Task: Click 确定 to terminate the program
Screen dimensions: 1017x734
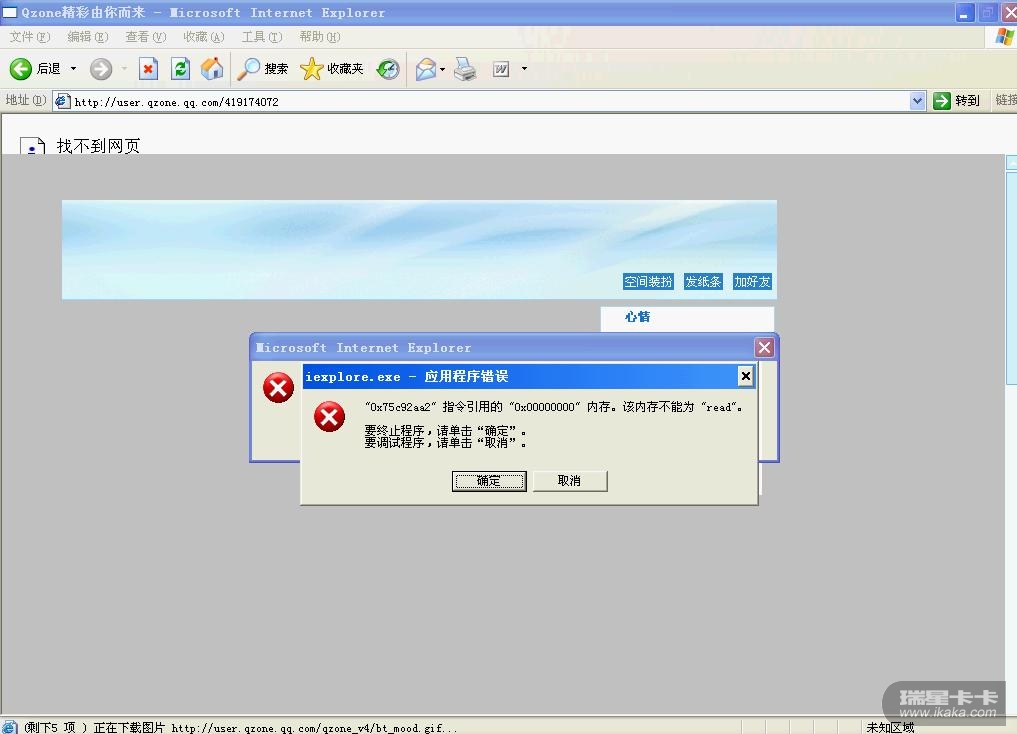Action: (x=489, y=481)
